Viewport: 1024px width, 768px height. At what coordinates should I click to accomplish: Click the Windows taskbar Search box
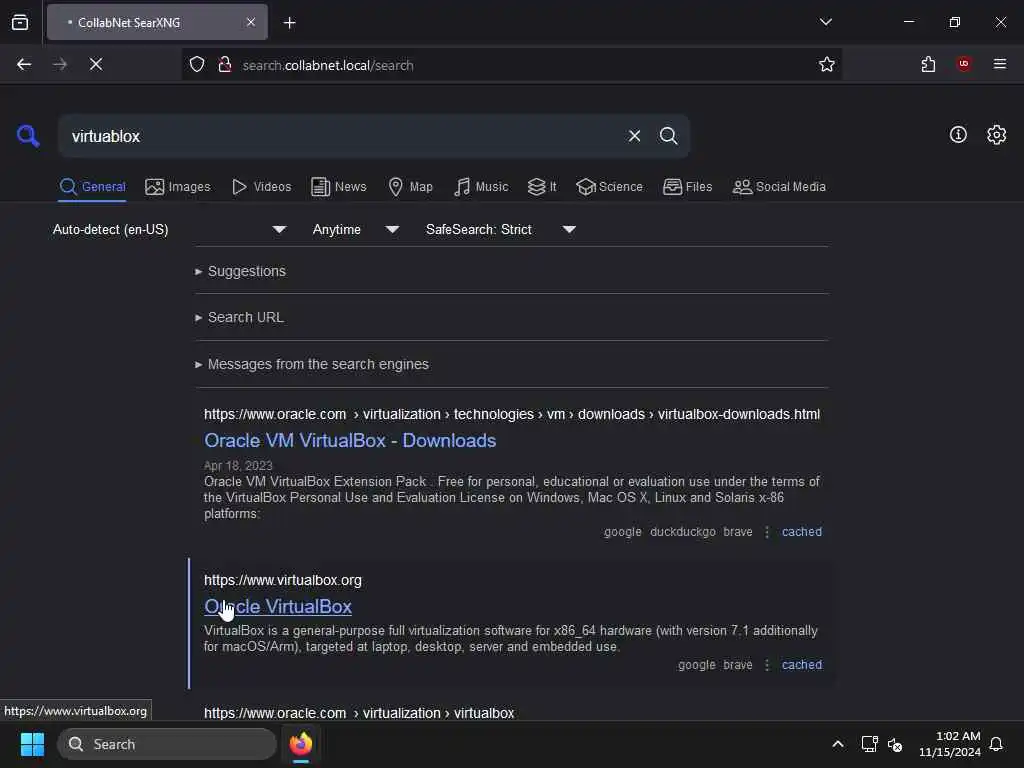click(167, 744)
